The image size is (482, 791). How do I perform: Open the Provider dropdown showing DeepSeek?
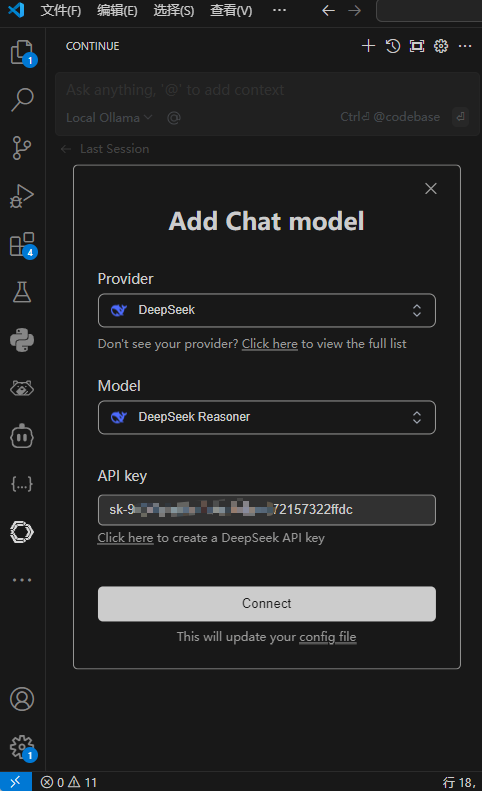pyautogui.click(x=266, y=310)
